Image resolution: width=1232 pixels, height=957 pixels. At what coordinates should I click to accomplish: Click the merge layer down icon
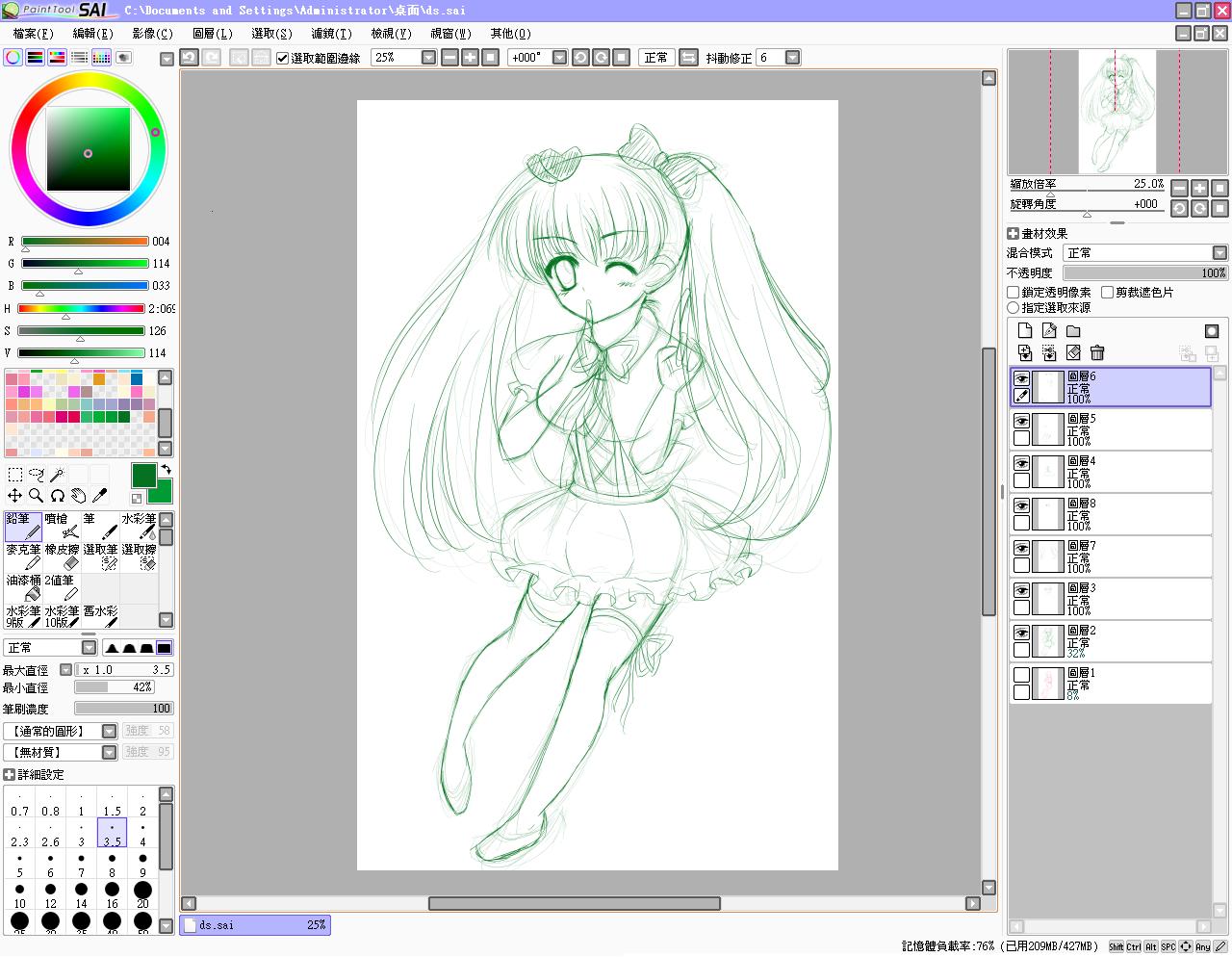tap(1025, 353)
